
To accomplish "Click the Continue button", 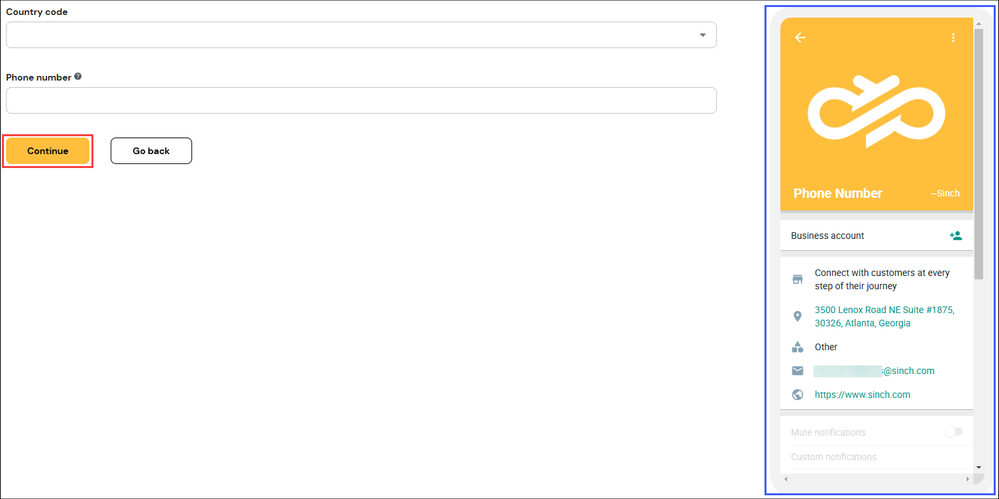I will pyautogui.click(x=48, y=151).
